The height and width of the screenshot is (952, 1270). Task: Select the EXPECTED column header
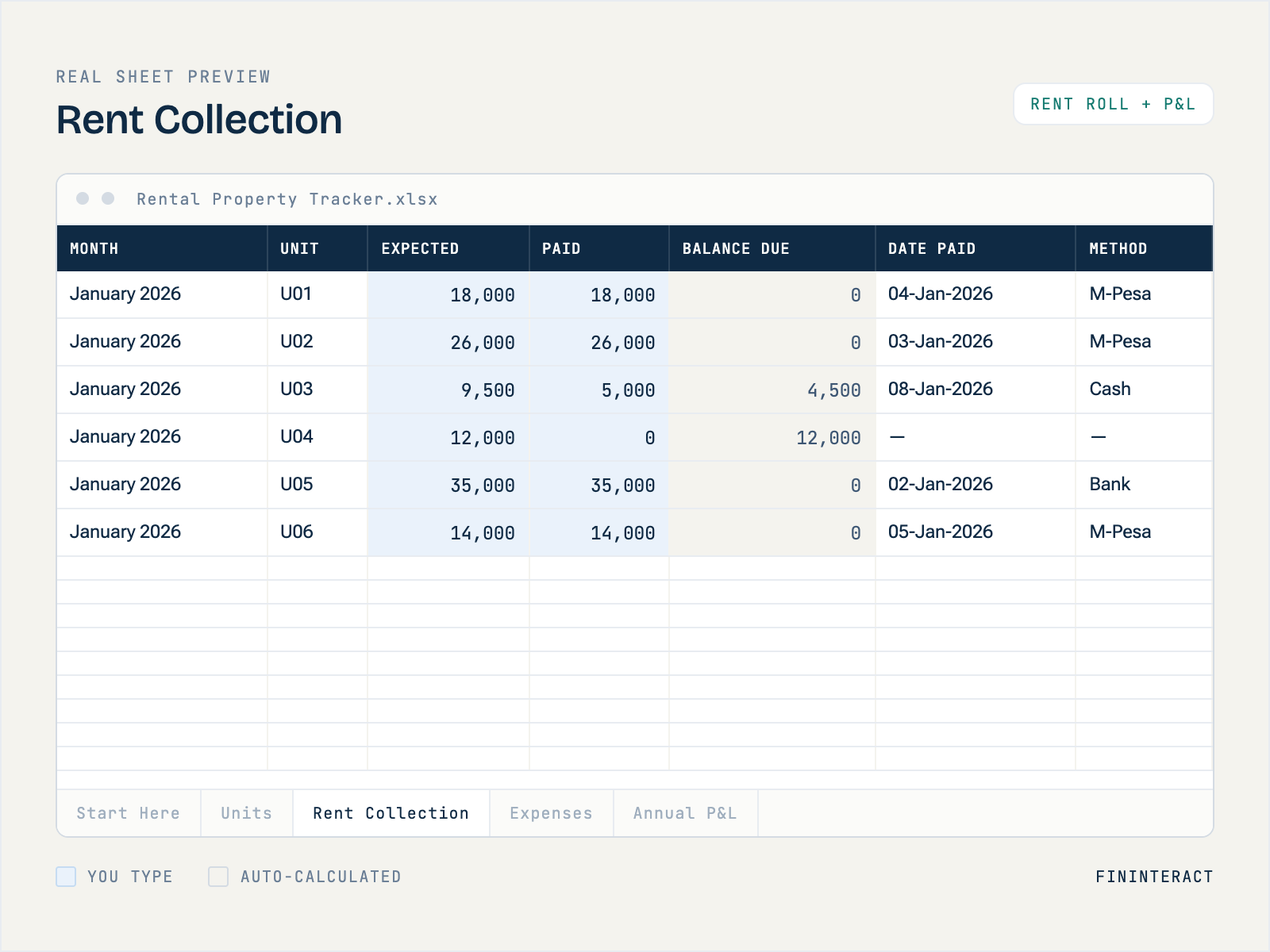448,248
